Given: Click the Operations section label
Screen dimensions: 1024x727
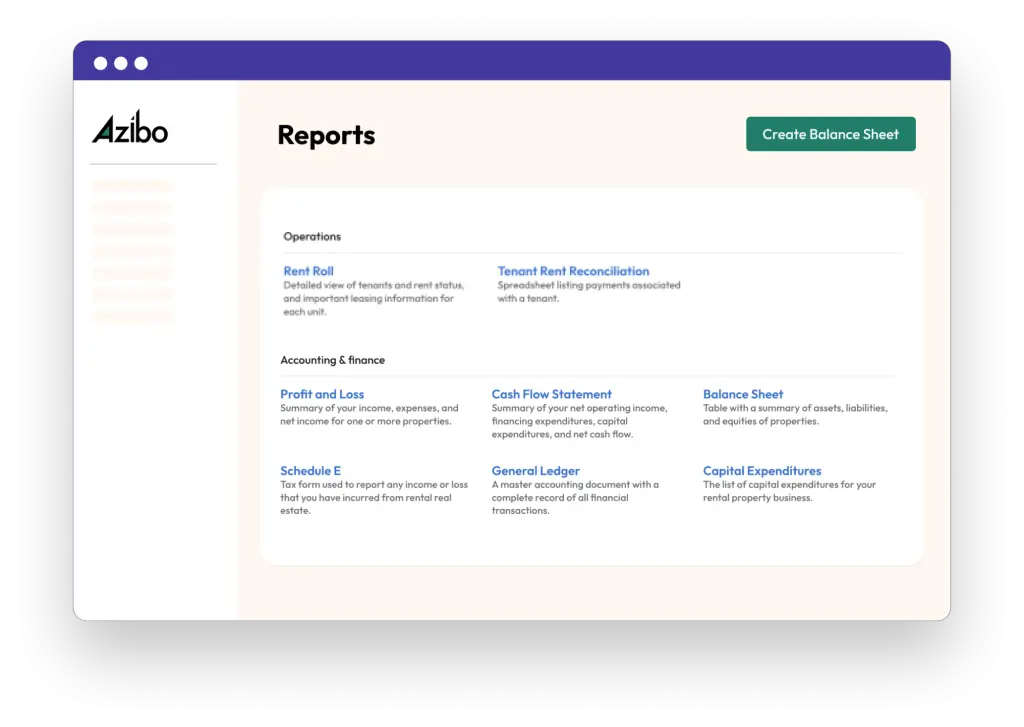Looking at the screenshot, I should point(312,236).
